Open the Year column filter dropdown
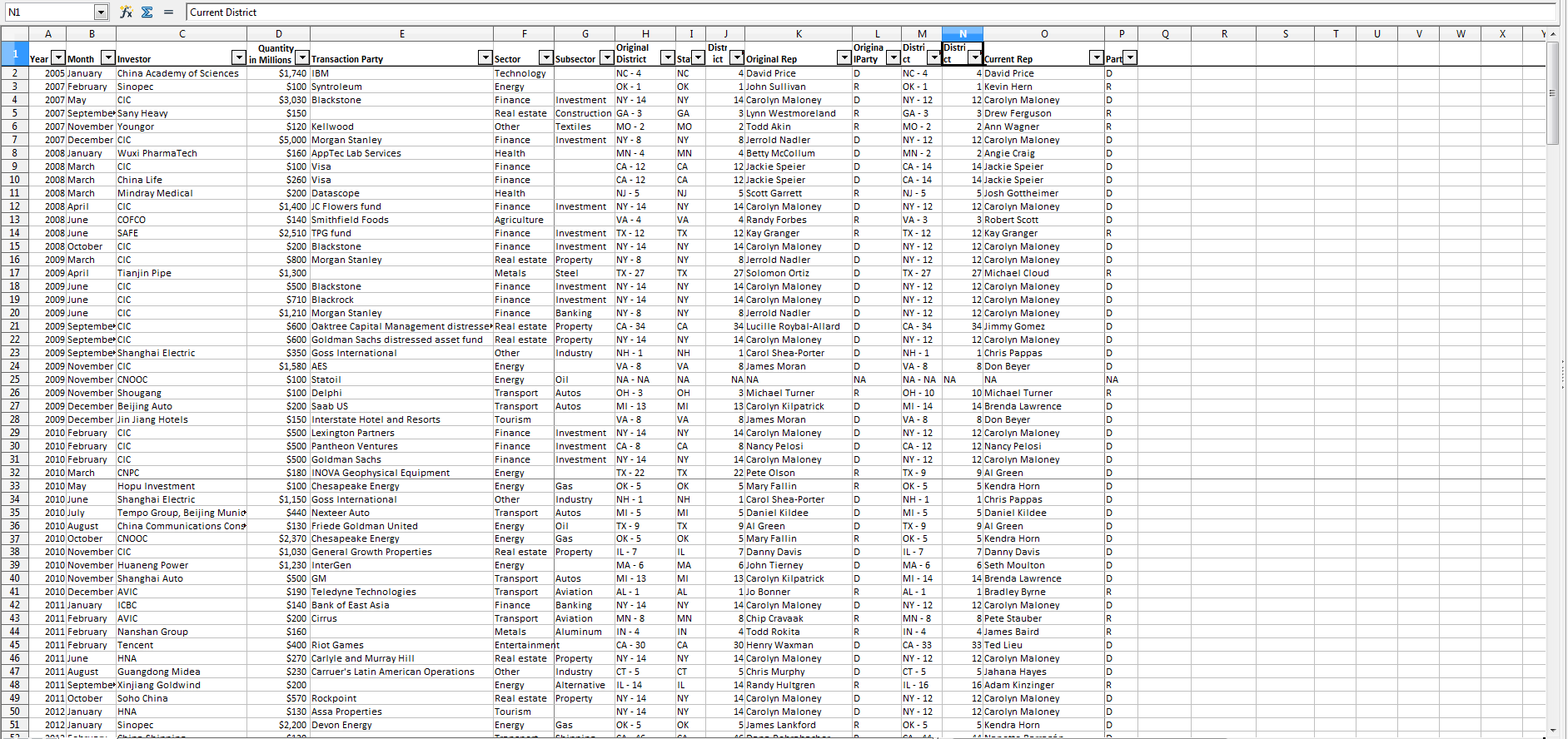Image resolution: width=1568 pixels, height=739 pixels. pyautogui.click(x=58, y=57)
